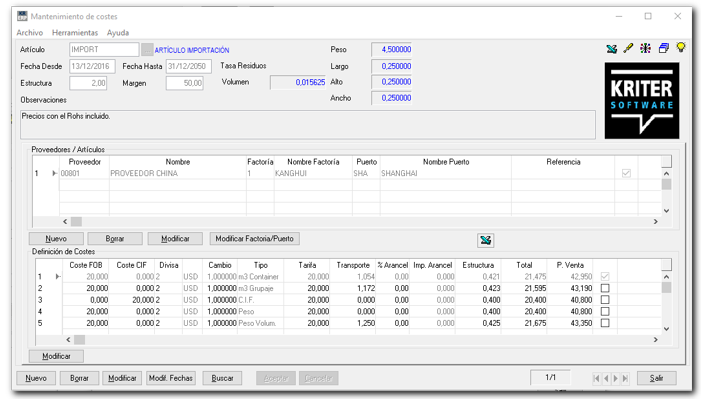Toggle the checkbox in the PROVEEDOR CHINA row
This screenshot has width=701, height=399.
tap(626, 173)
